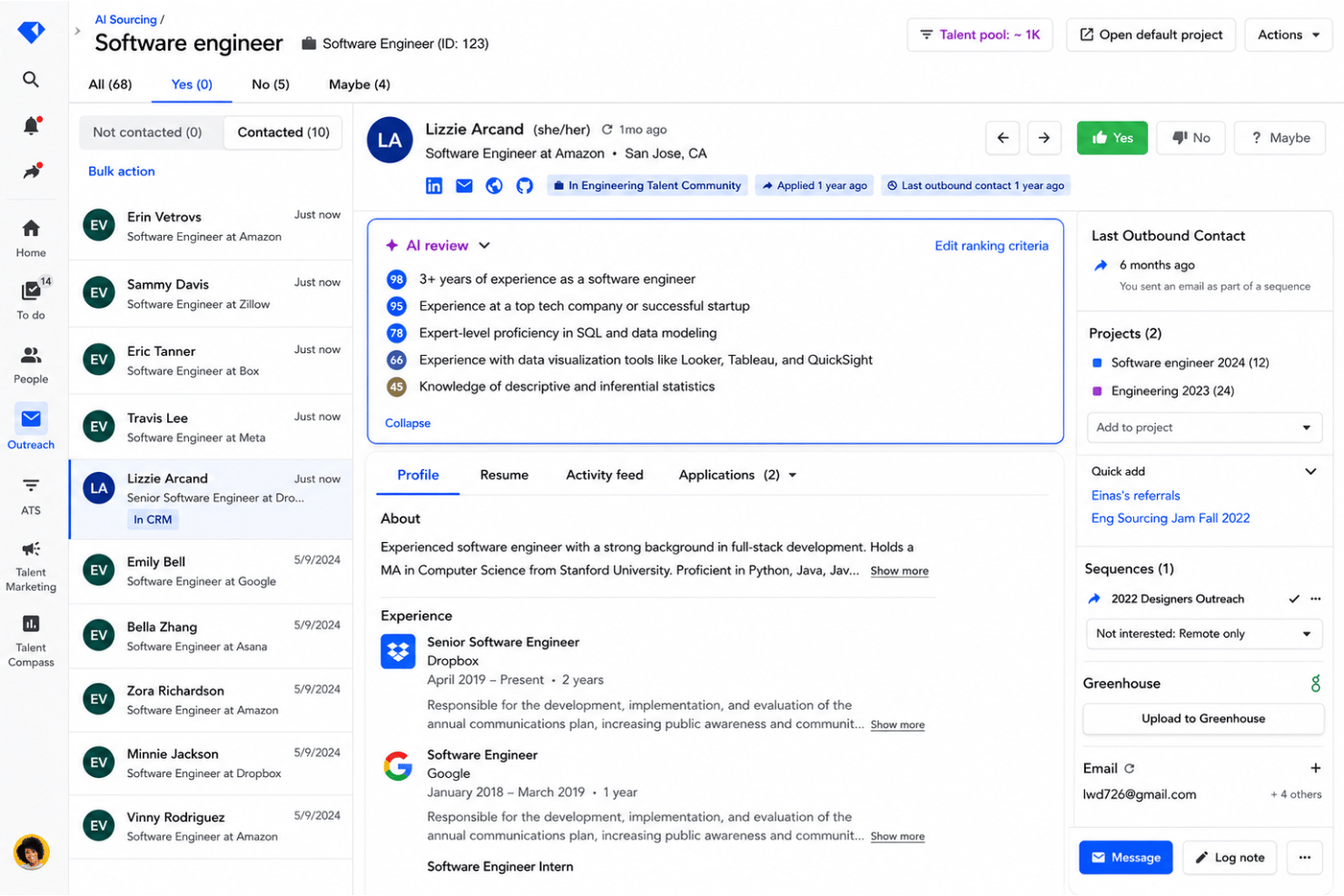
Task: Select Emily Bell in candidate list
Action: click(211, 571)
